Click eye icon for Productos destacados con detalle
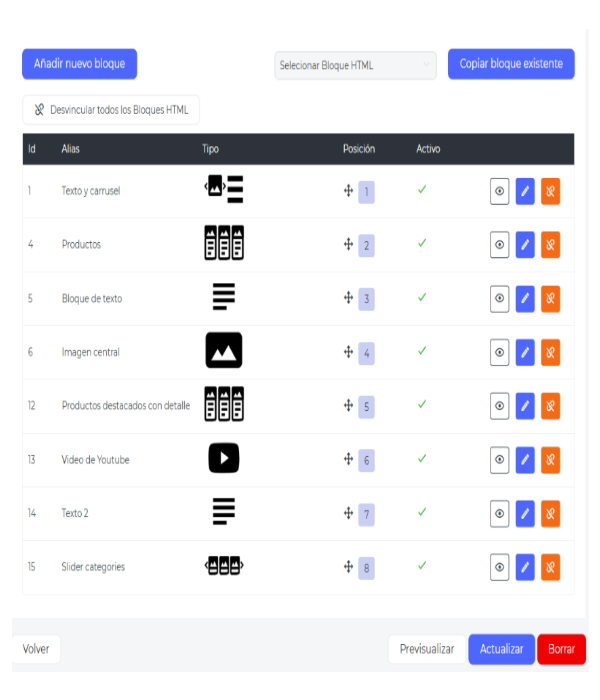Screen dimensions: 600x700 click(x=500, y=406)
